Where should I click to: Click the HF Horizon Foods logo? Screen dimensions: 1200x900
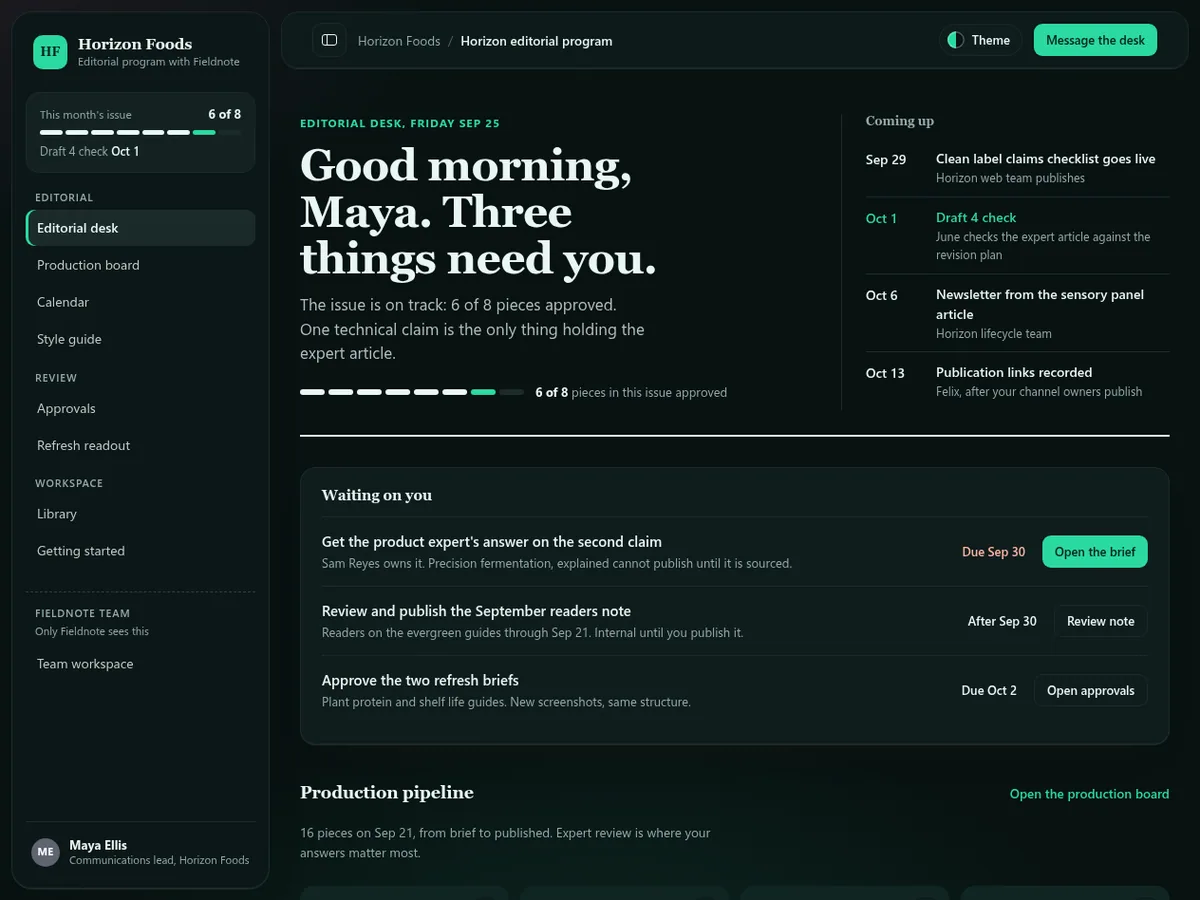[50, 52]
